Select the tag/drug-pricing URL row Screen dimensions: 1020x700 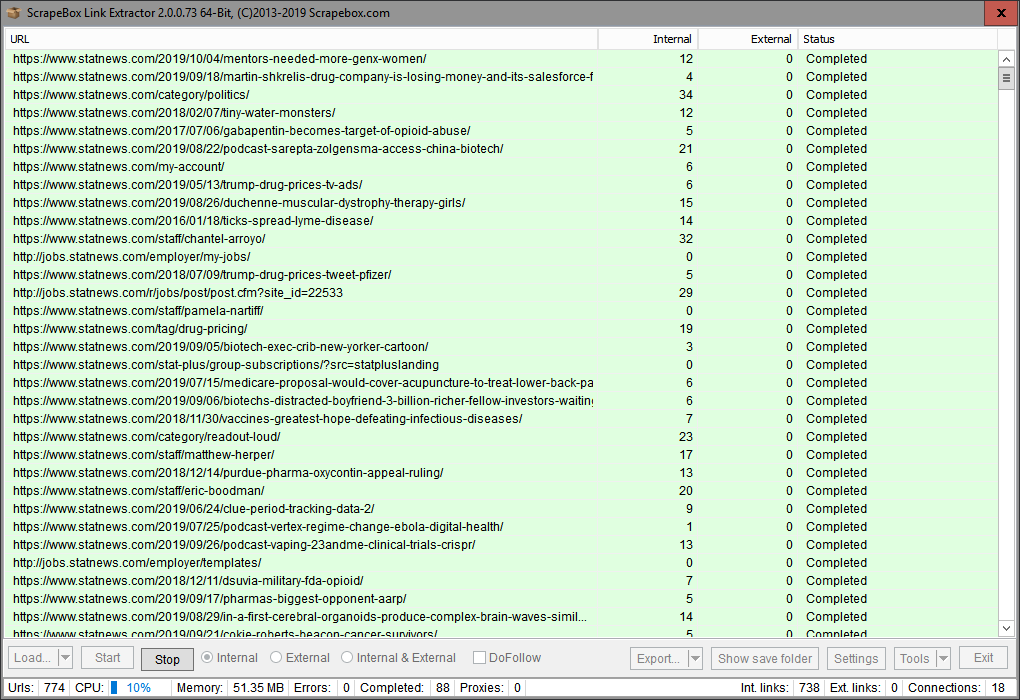tap(501, 329)
